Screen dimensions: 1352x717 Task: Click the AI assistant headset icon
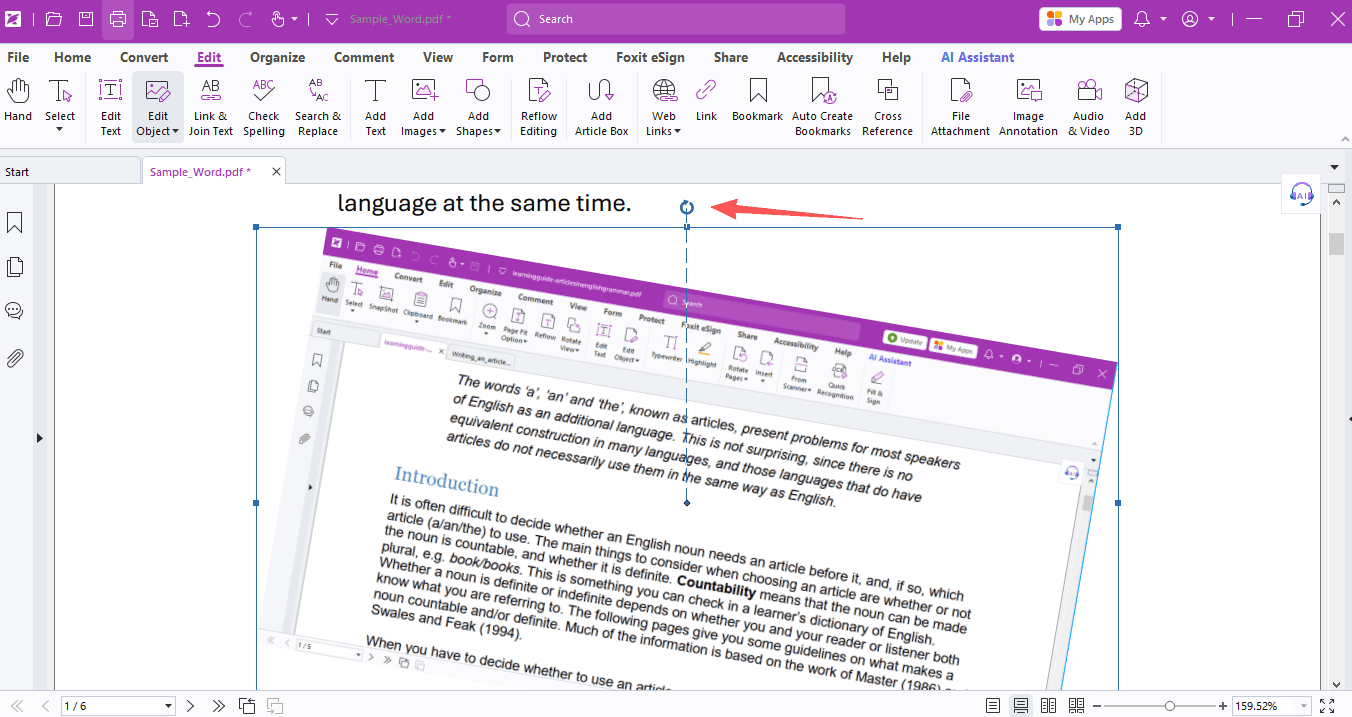click(x=1301, y=194)
